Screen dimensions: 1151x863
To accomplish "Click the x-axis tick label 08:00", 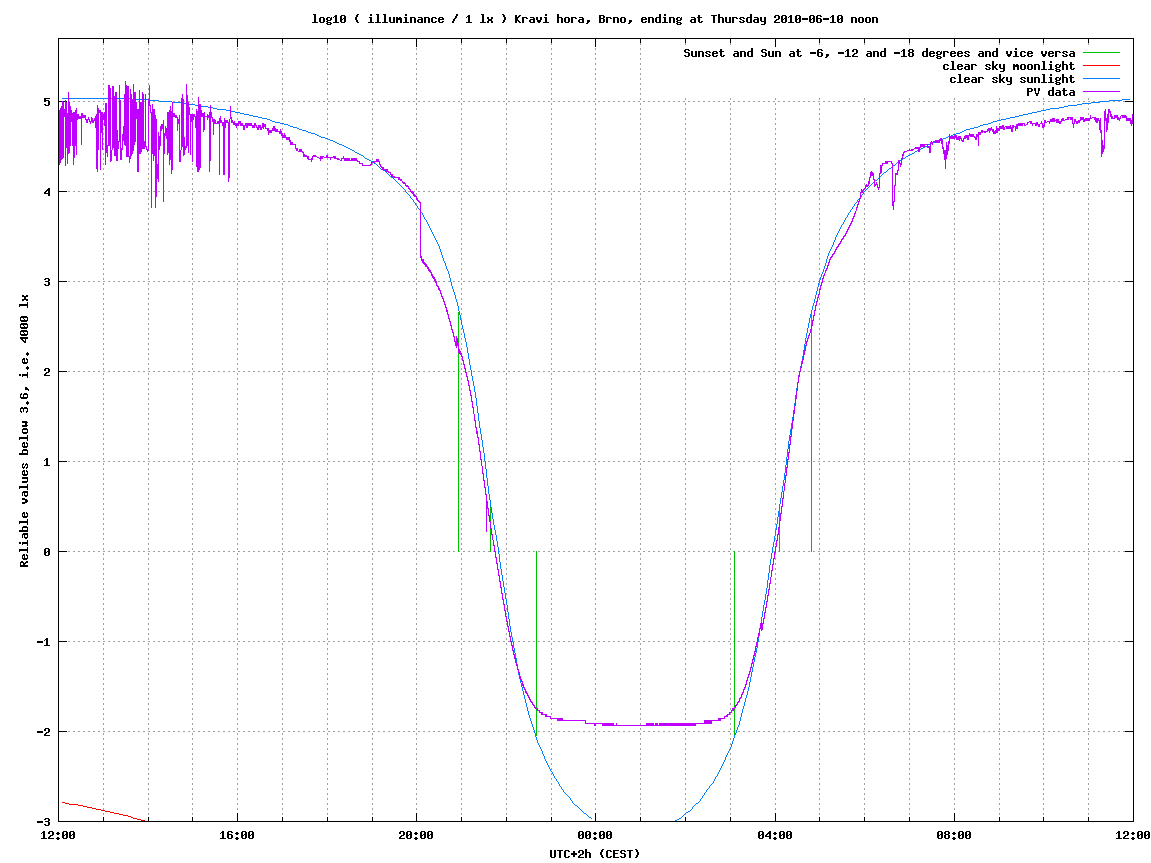I will click(x=954, y=835).
